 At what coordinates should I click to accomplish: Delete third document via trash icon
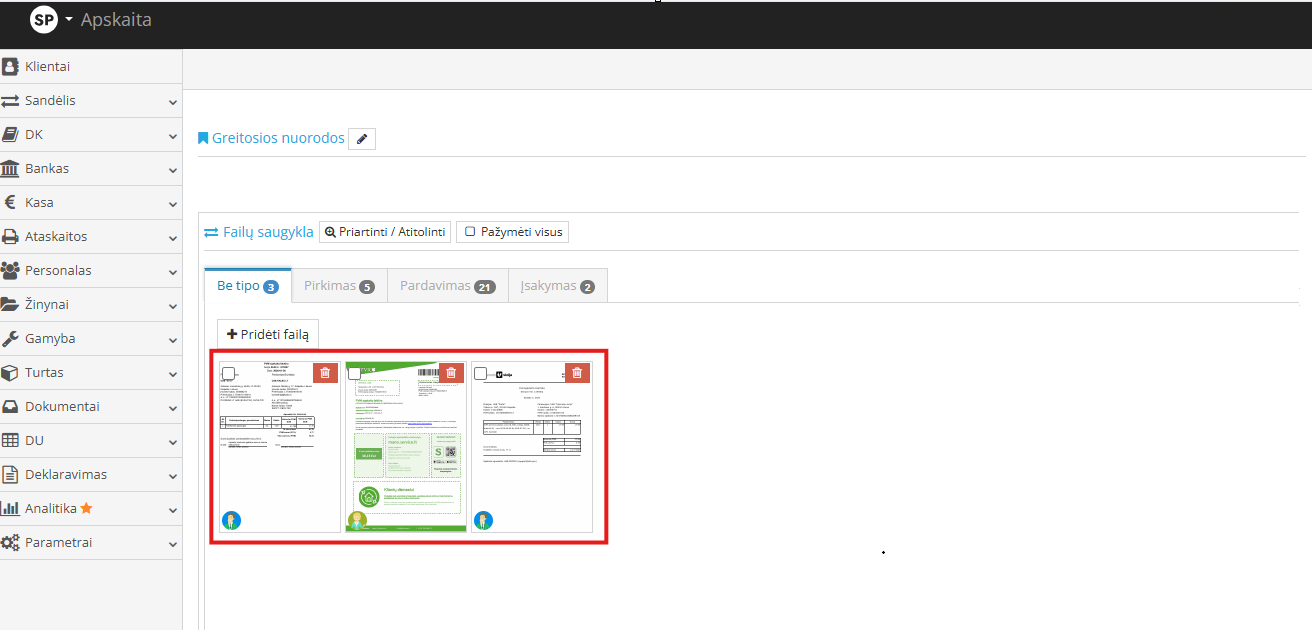click(577, 372)
